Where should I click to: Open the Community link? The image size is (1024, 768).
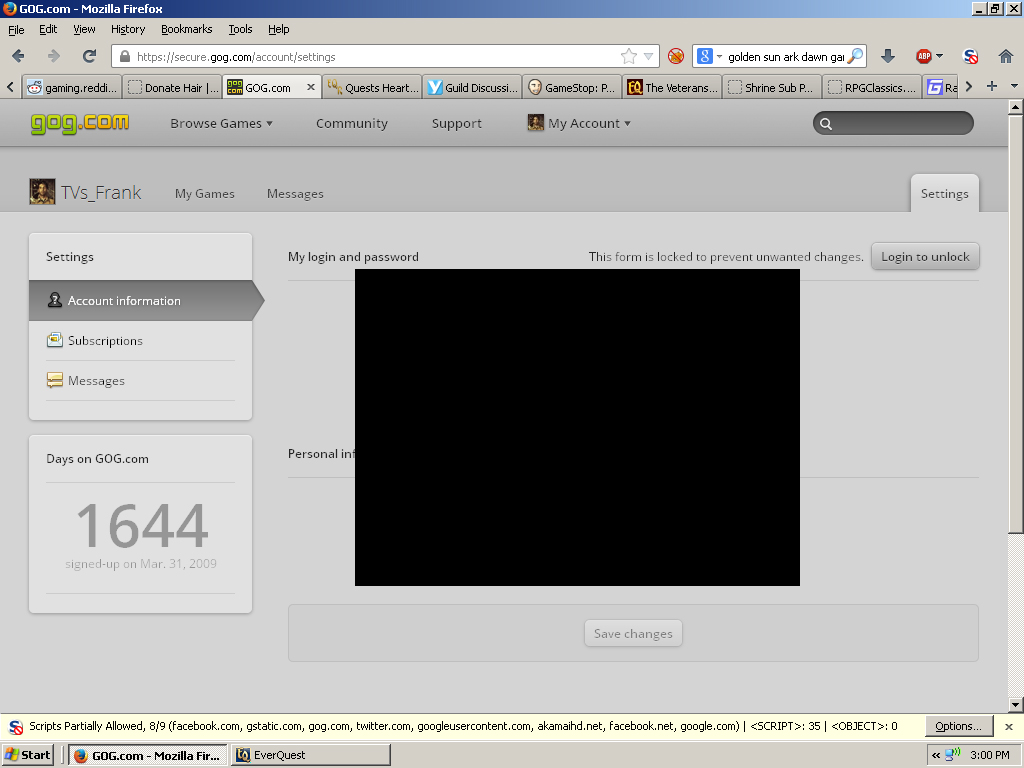tap(351, 123)
